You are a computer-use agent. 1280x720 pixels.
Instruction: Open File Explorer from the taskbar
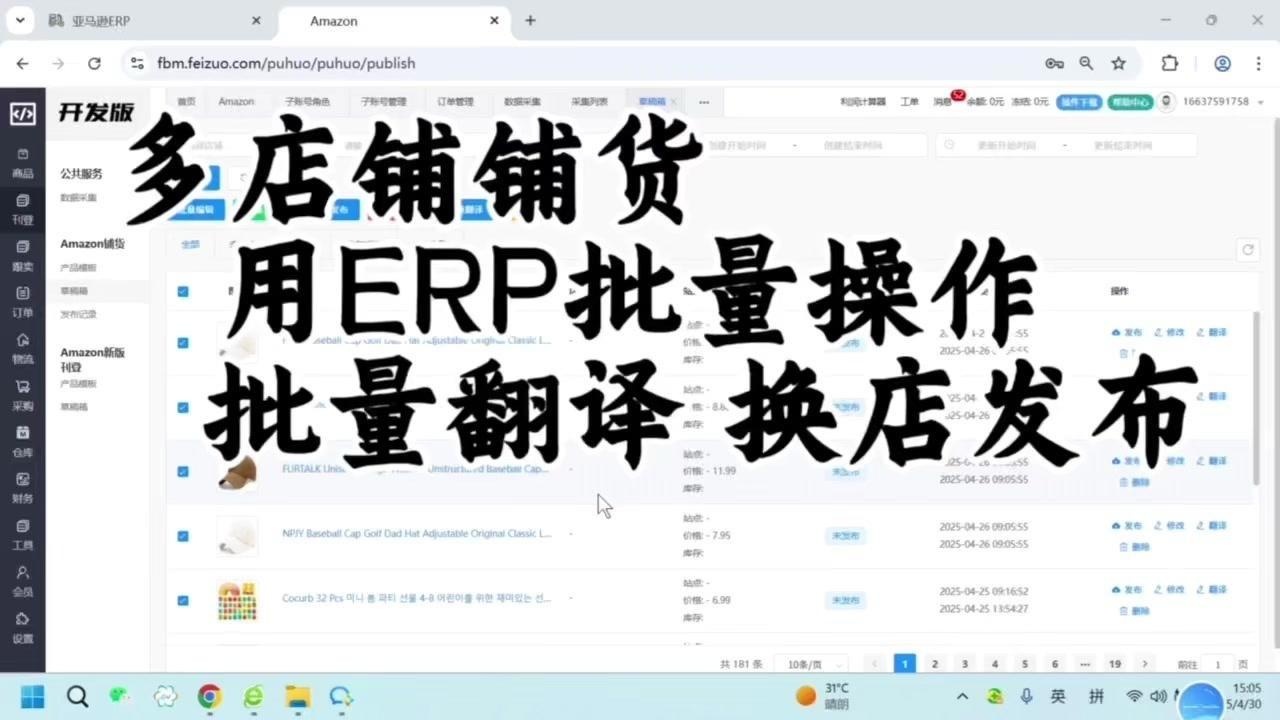pos(297,696)
